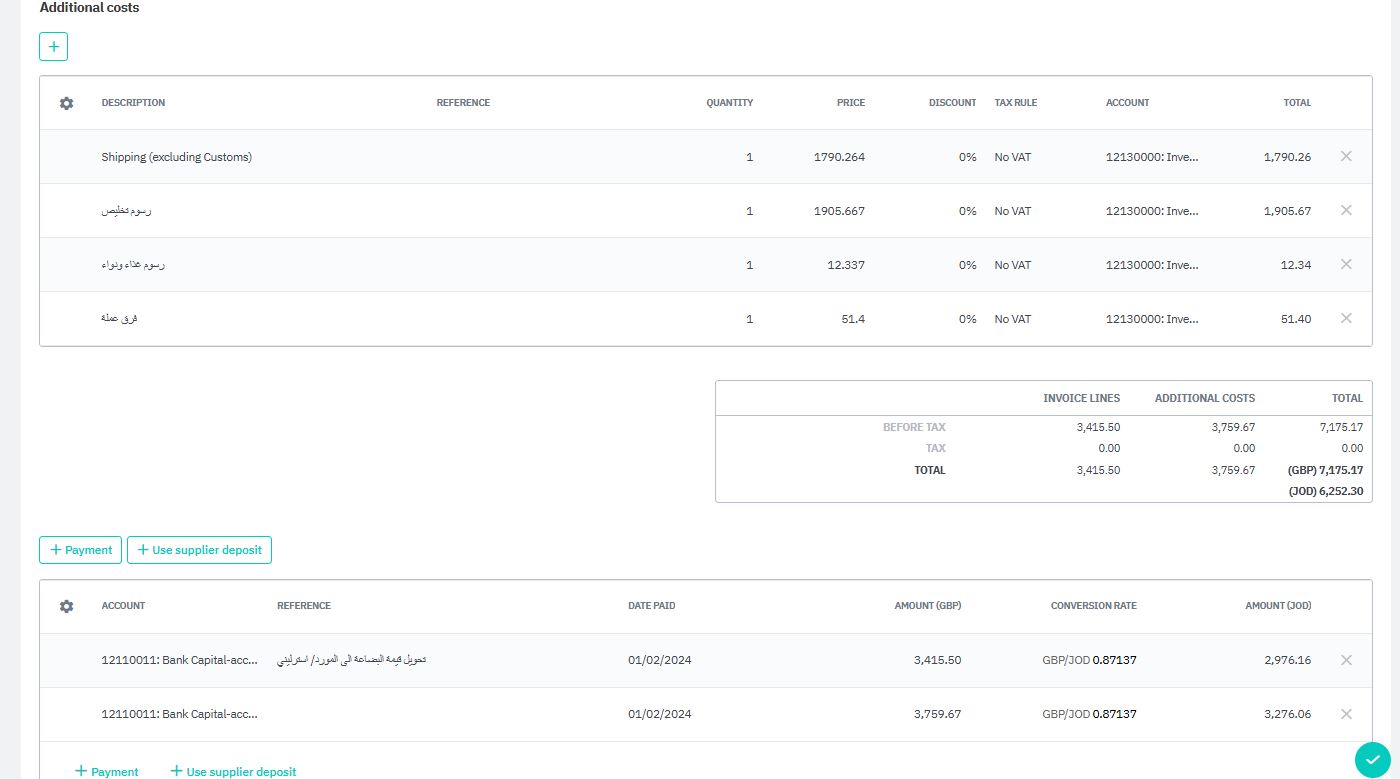Remove the 51.40 cost line
Screen dimensions: 1400x779
1345,318
